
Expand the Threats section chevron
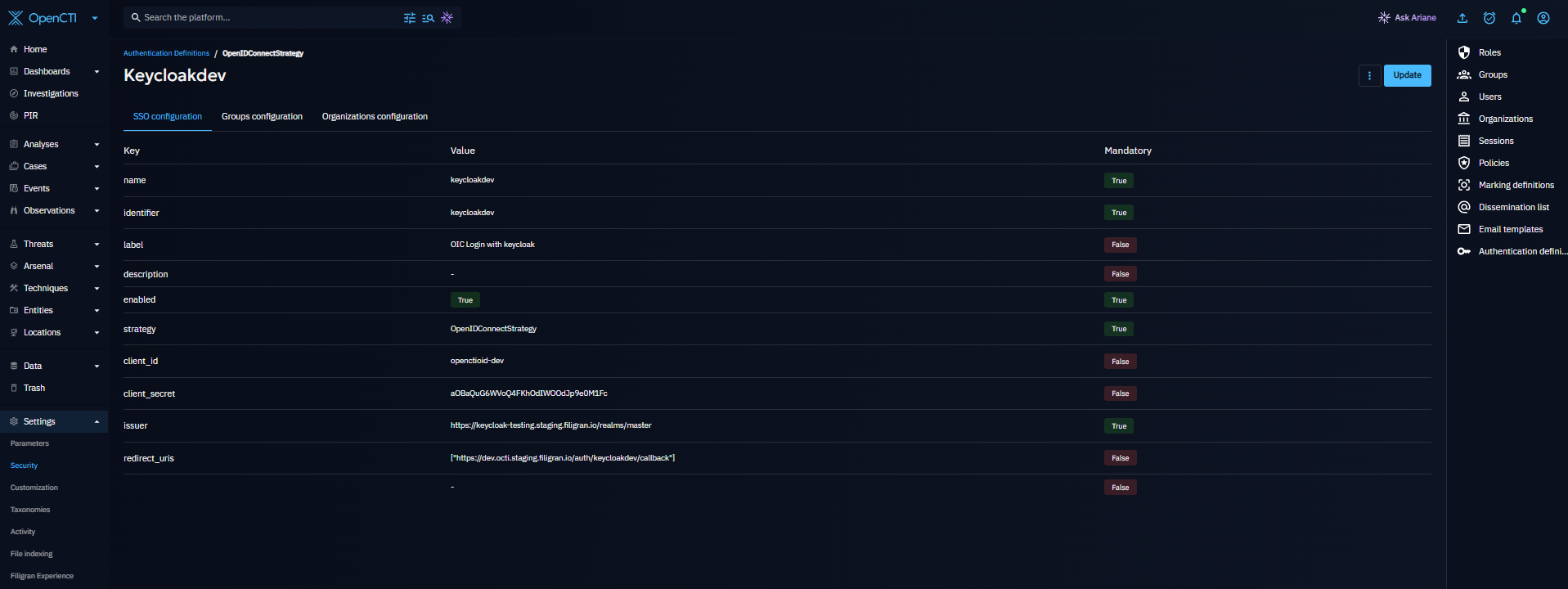pyautogui.click(x=97, y=245)
